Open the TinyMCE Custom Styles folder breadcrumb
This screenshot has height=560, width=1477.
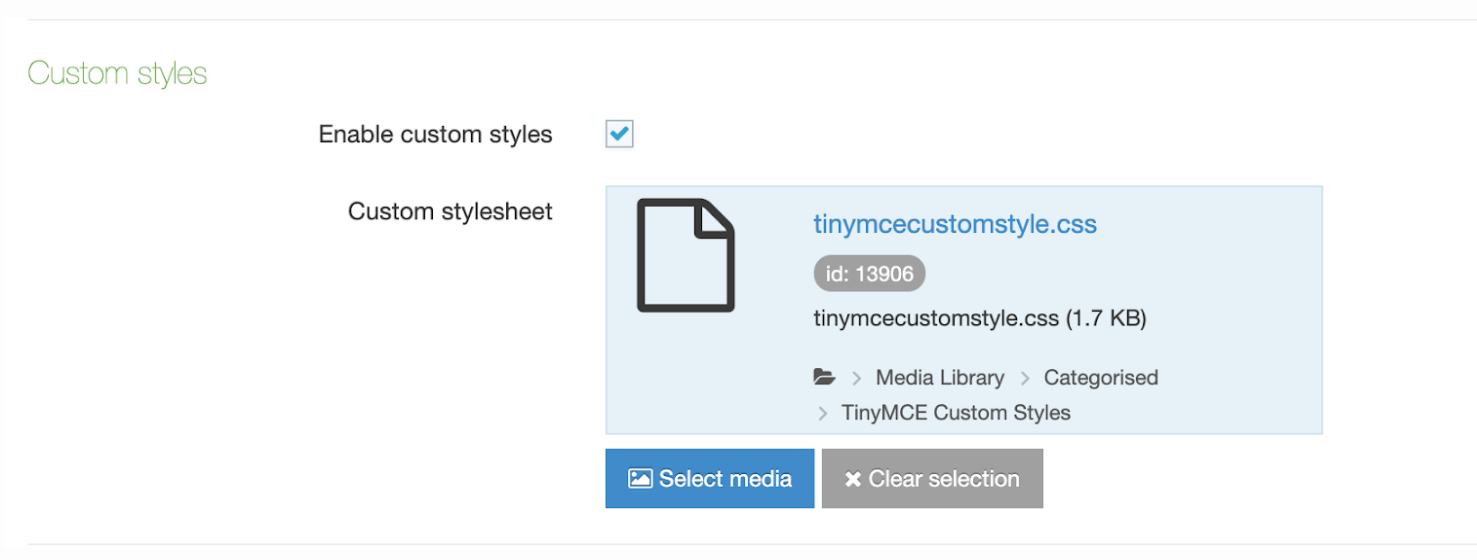(x=955, y=413)
